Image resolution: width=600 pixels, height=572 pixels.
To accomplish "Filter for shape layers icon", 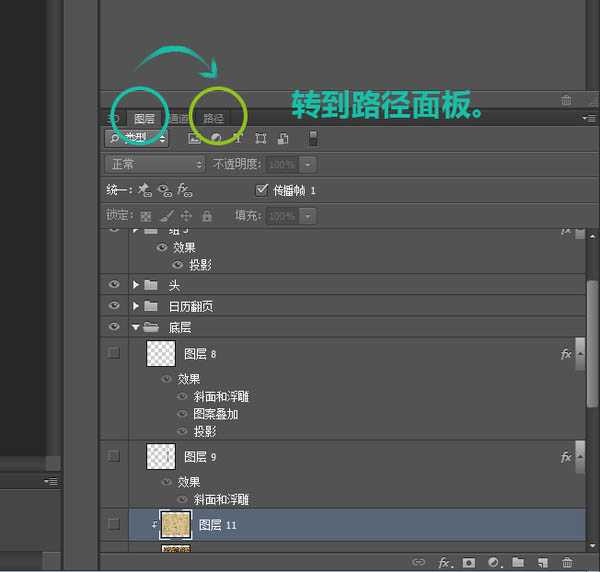I will (261, 138).
